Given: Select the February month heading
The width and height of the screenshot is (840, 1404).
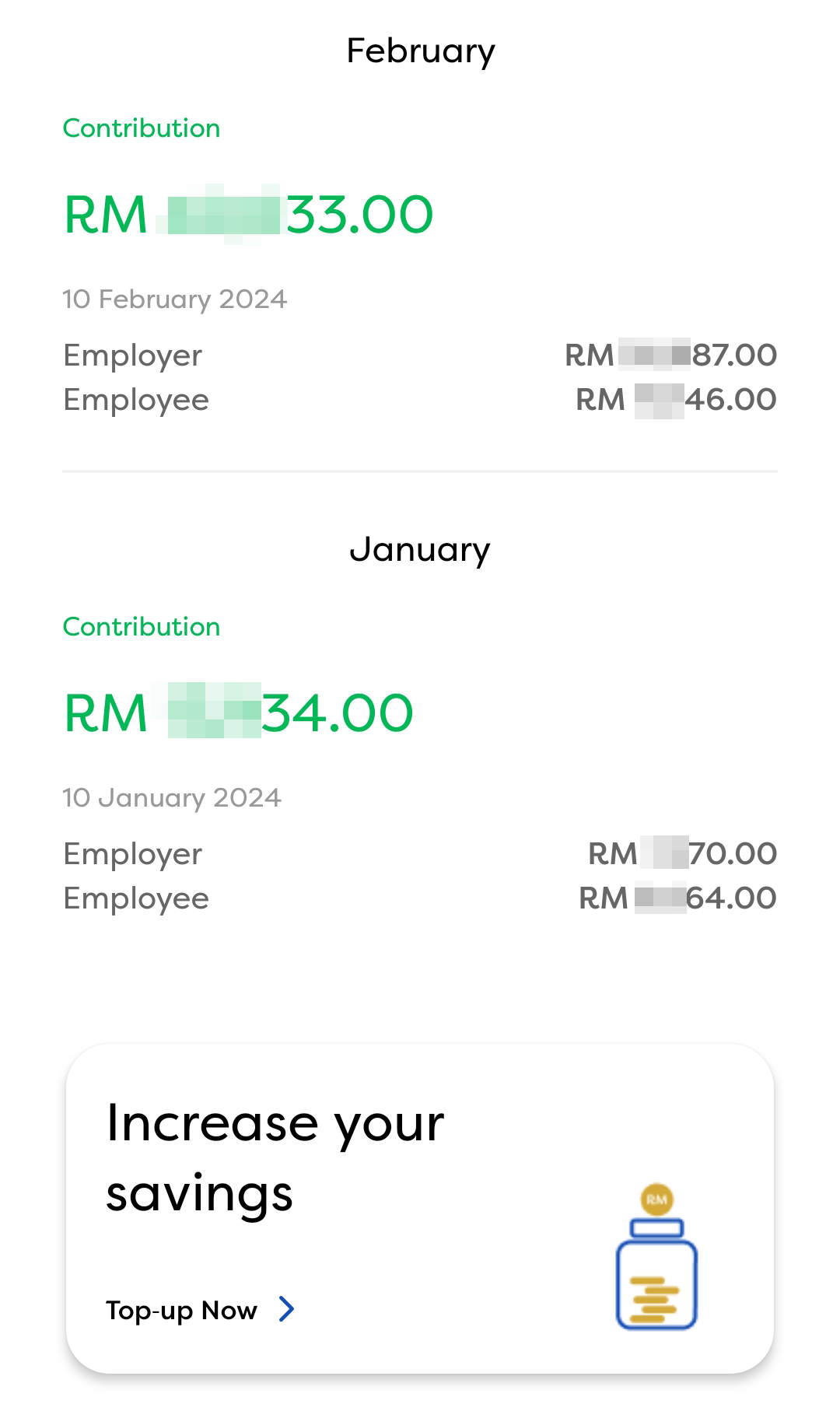Looking at the screenshot, I should [420, 51].
